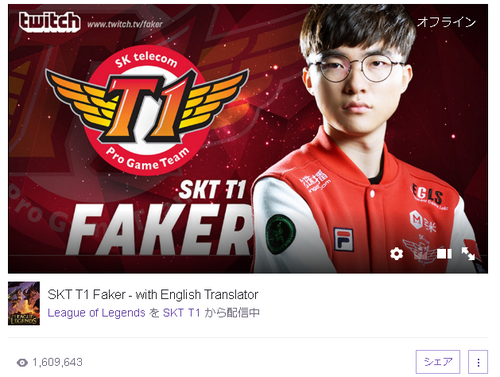Screen dimensions: 500x377
Task: Click the 1,609,643 view count number
Action: click(58, 362)
